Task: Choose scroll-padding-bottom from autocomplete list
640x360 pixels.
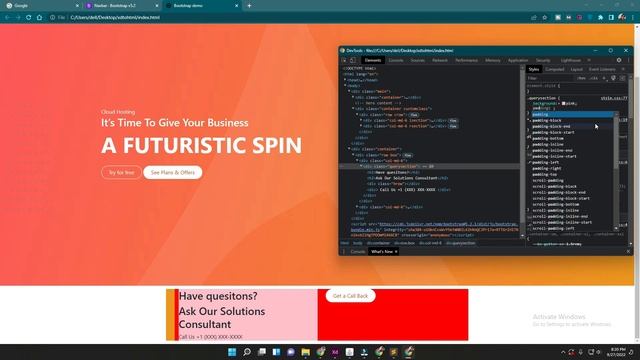Action: tap(573, 204)
